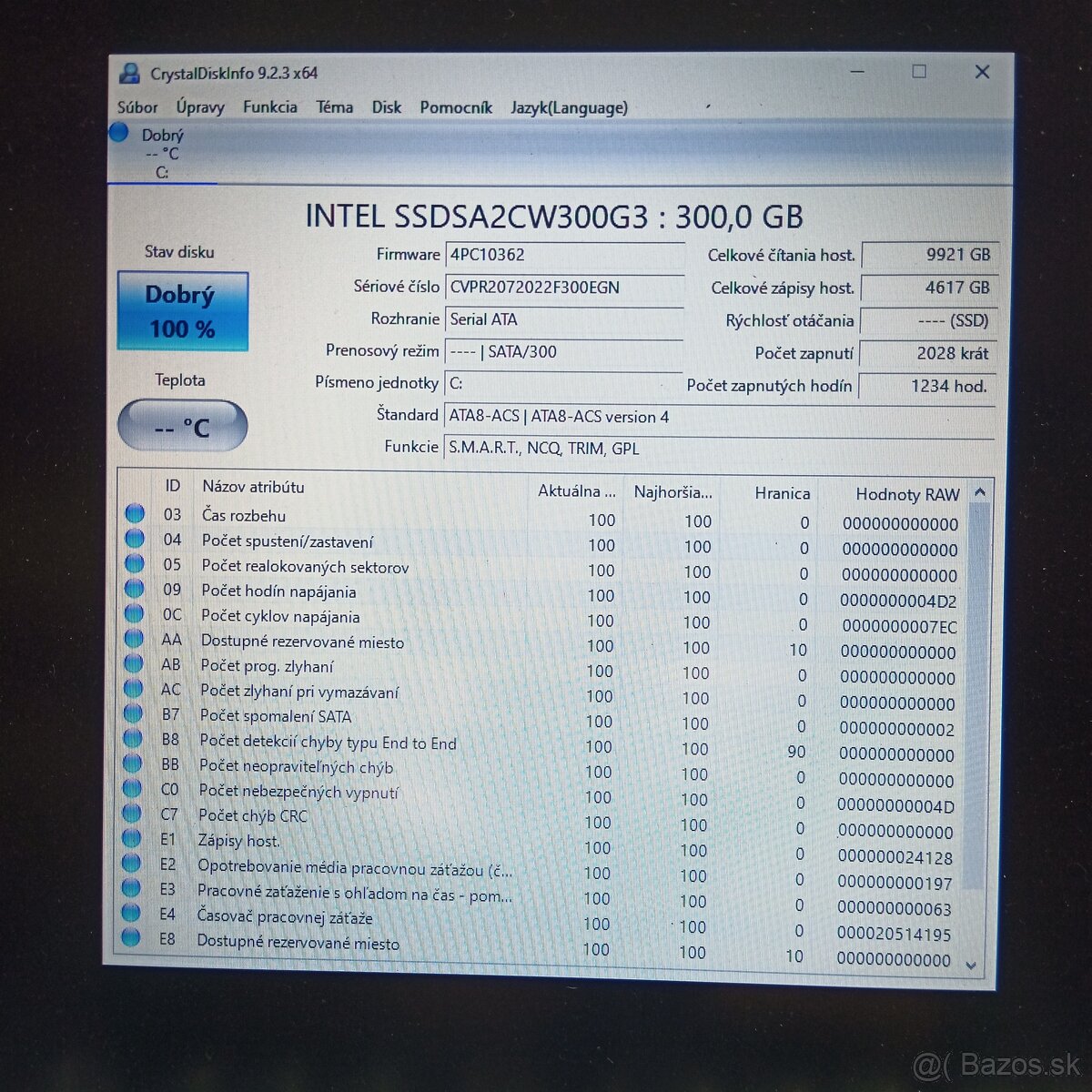Click status circle icon for attribute AC

coord(133,688)
